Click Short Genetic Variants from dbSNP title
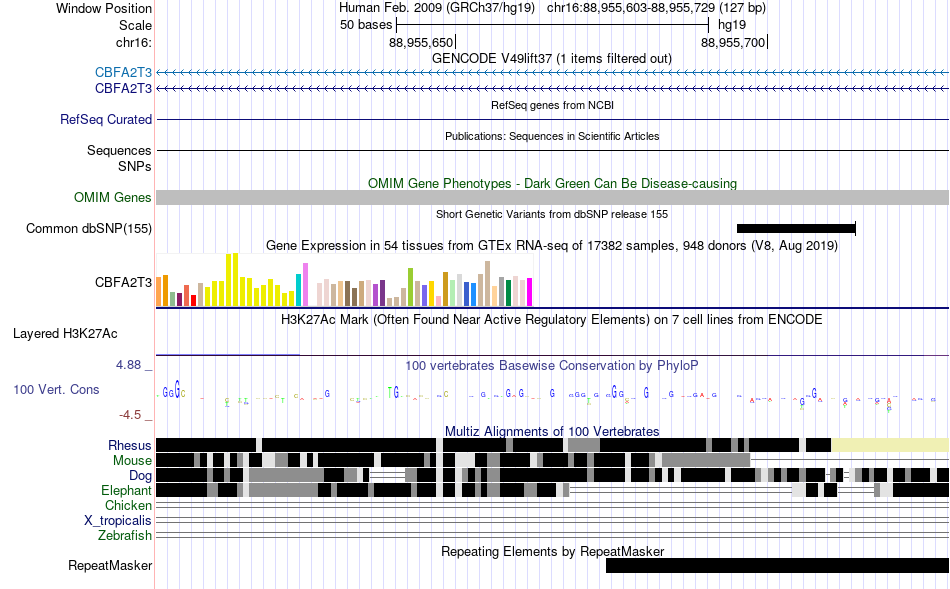950x589 pixels. click(x=552, y=215)
